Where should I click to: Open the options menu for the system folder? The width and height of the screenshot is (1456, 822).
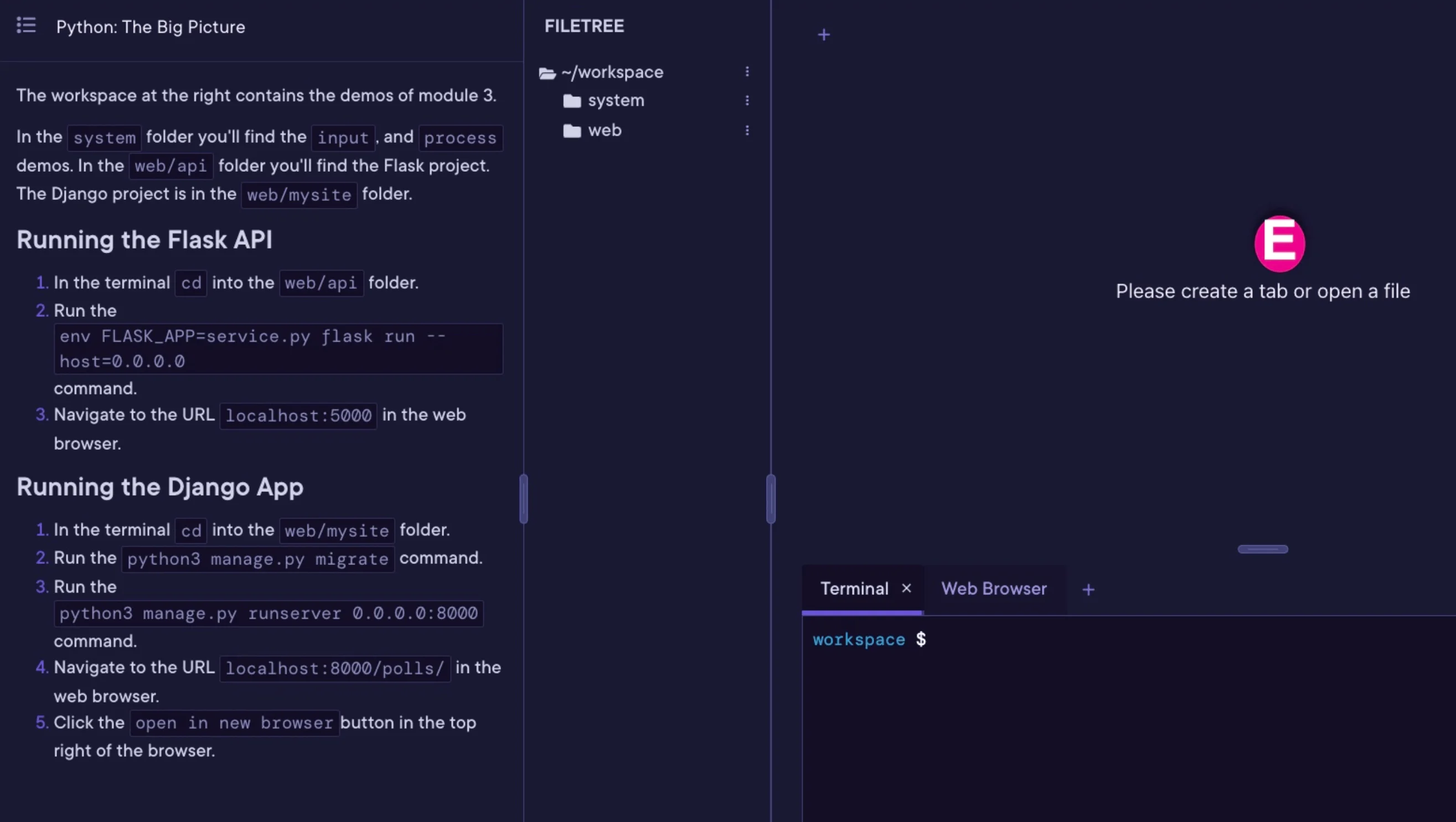[747, 100]
